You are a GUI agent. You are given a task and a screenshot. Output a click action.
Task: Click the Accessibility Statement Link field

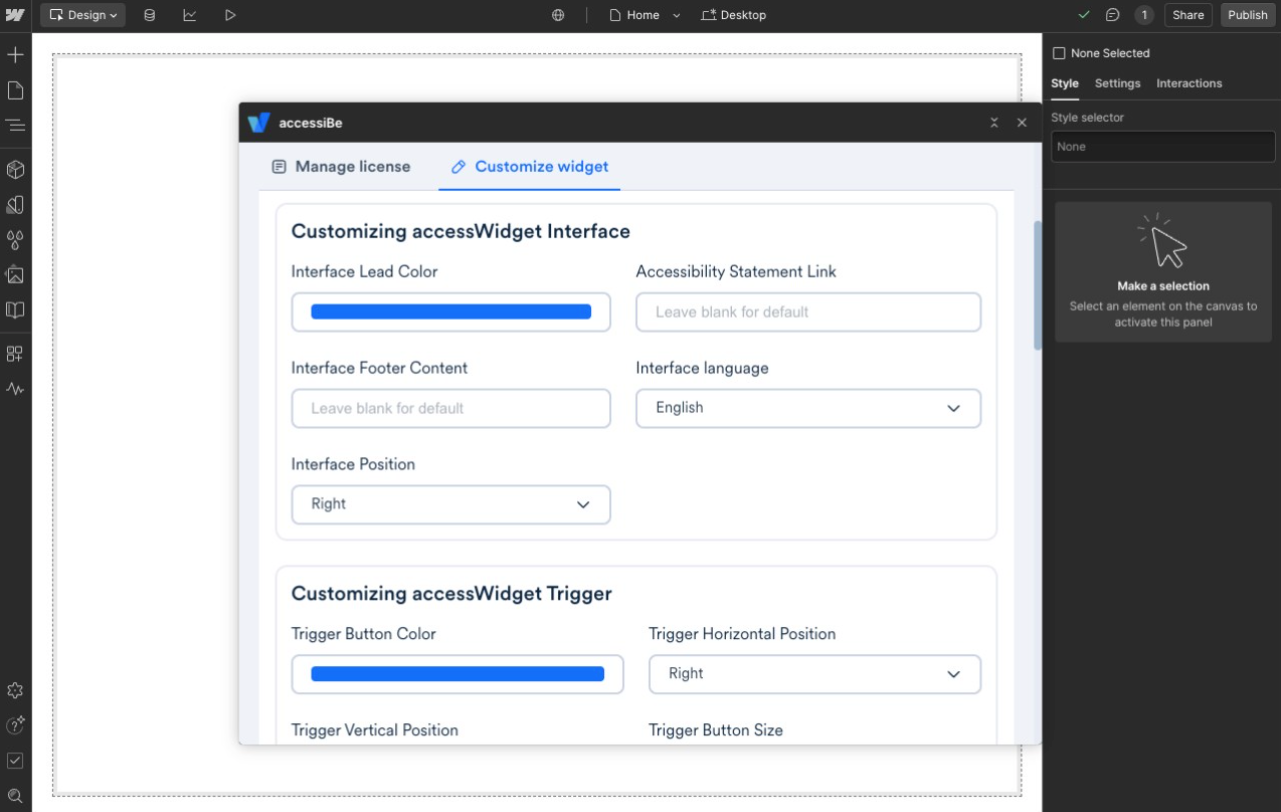click(x=807, y=312)
